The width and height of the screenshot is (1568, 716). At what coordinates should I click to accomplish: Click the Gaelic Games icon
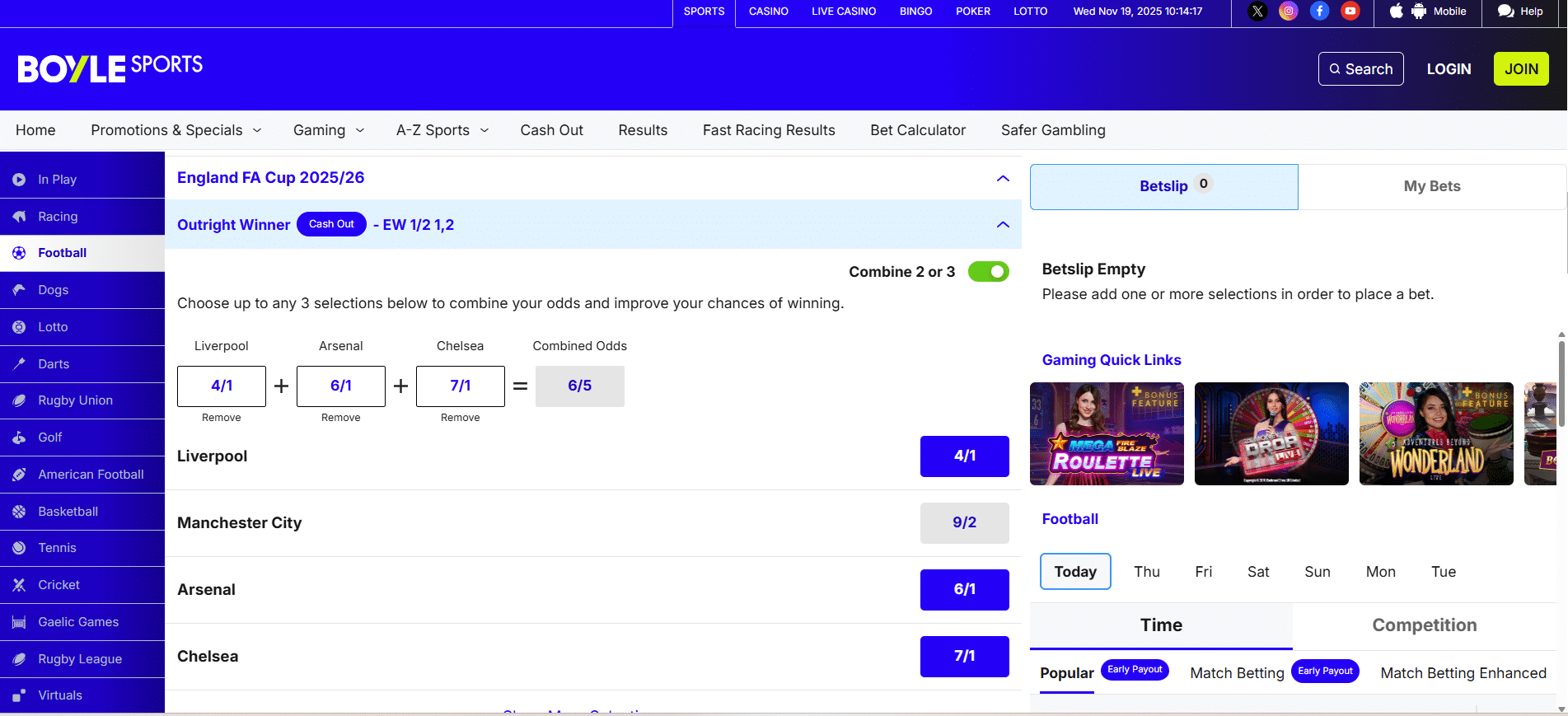coord(19,622)
